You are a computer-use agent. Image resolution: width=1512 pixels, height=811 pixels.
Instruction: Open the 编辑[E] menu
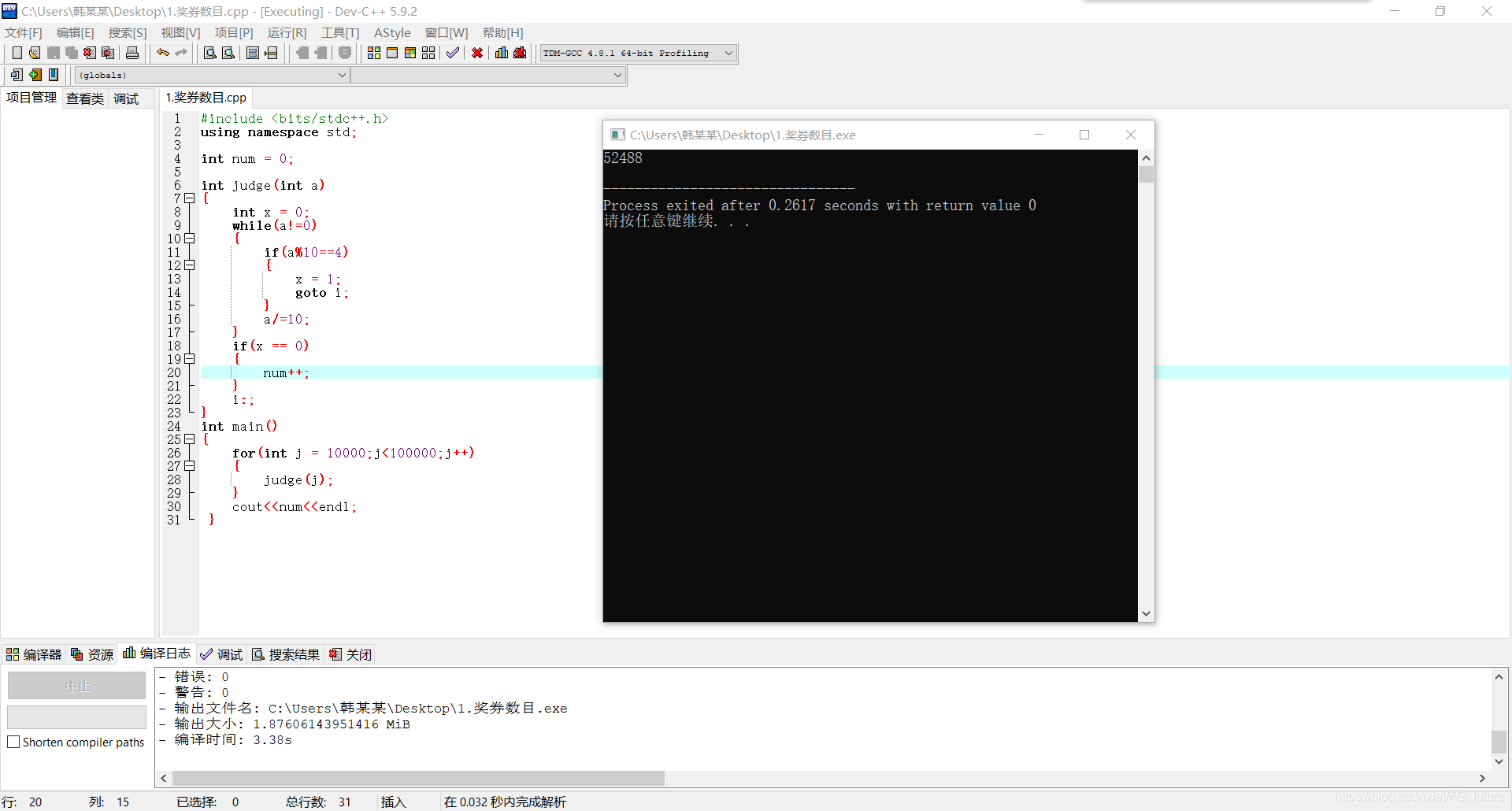(75, 32)
